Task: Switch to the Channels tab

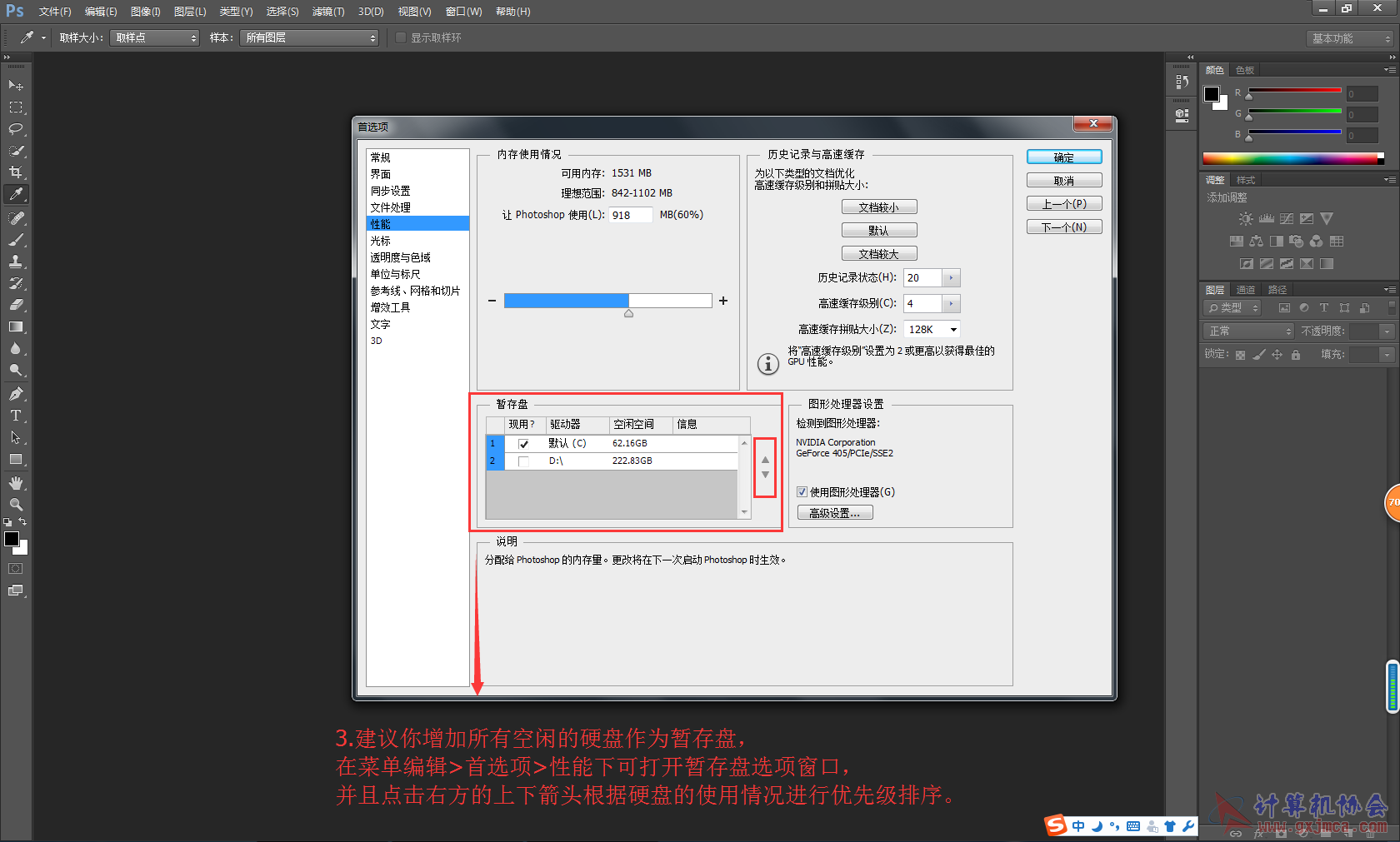Action: (x=1246, y=290)
